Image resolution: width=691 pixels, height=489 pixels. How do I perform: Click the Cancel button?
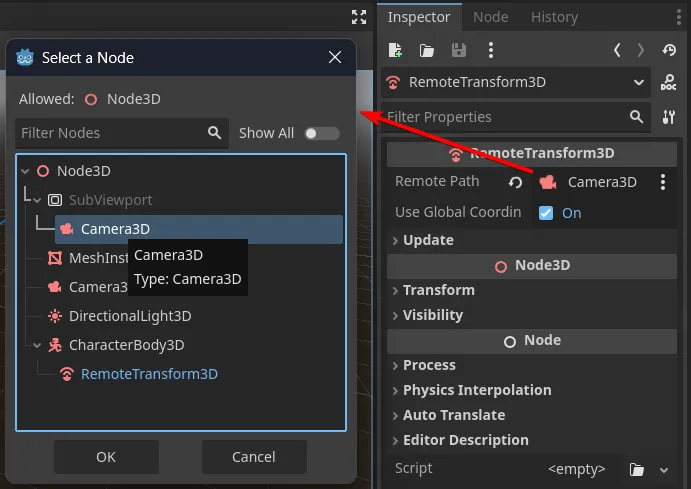click(x=254, y=457)
